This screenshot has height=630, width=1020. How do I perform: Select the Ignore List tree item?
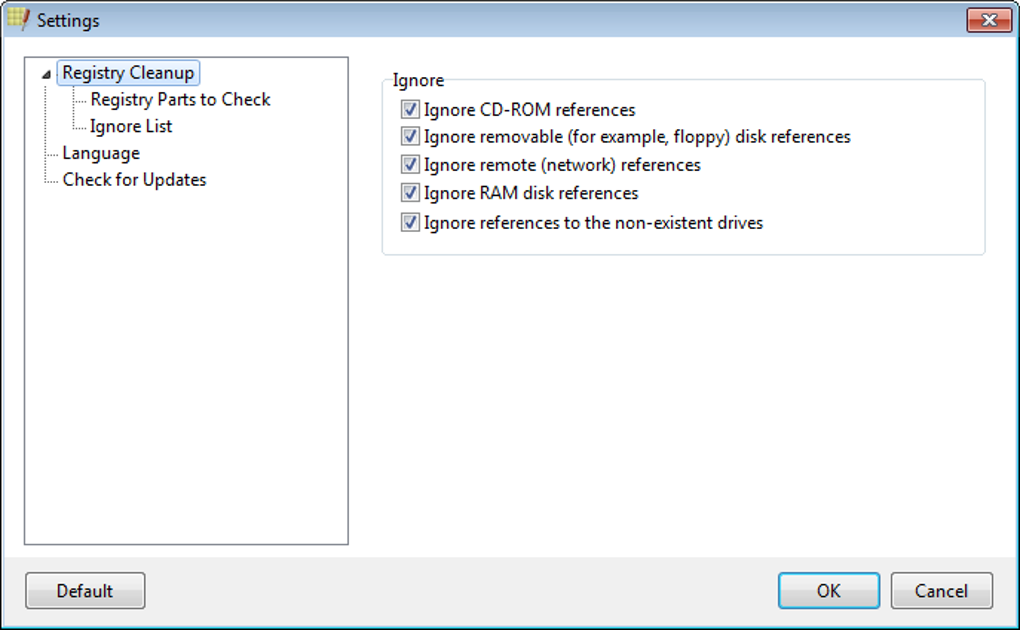pos(131,127)
